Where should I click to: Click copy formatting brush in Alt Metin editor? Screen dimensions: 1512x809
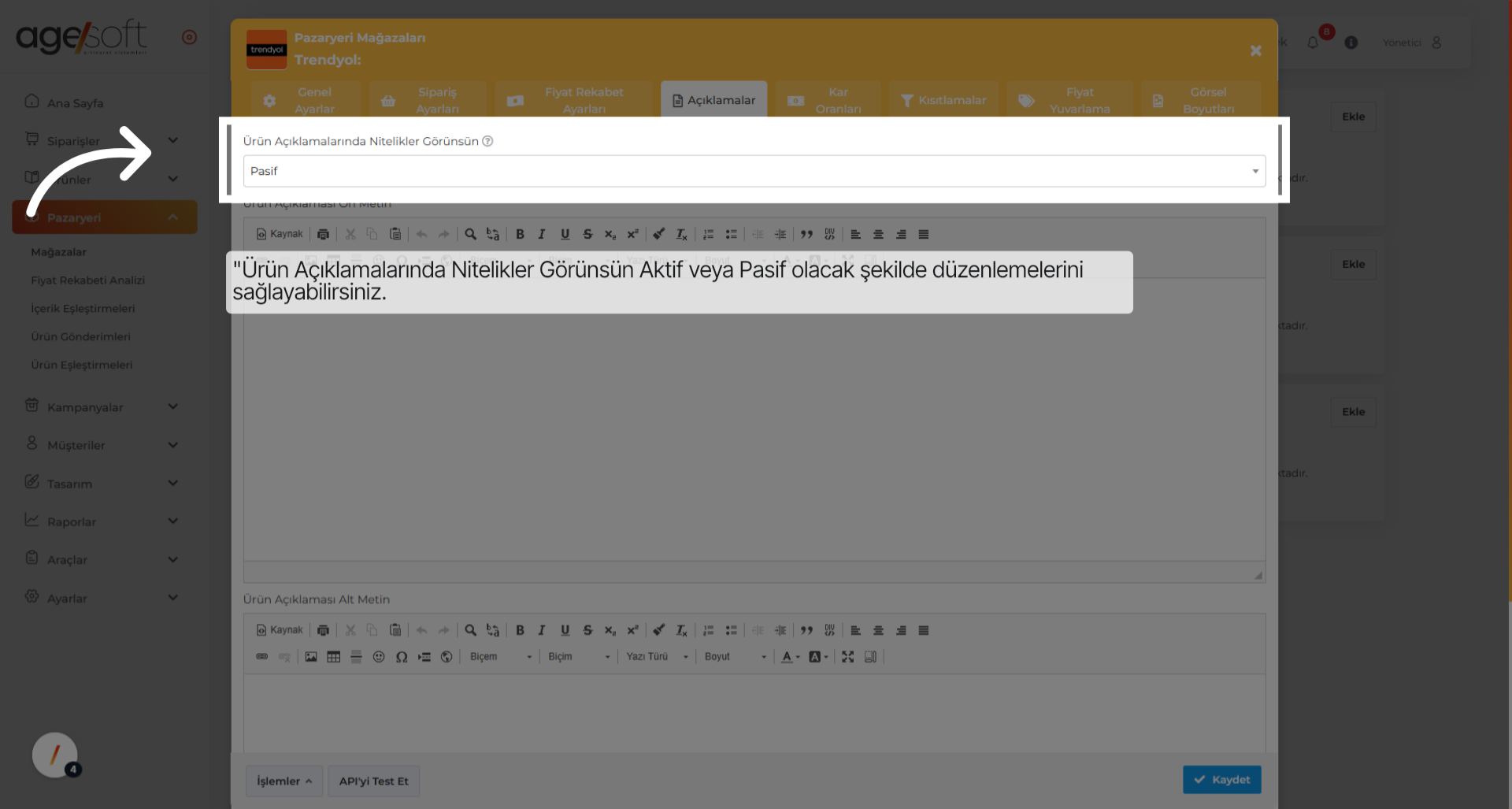(659, 630)
